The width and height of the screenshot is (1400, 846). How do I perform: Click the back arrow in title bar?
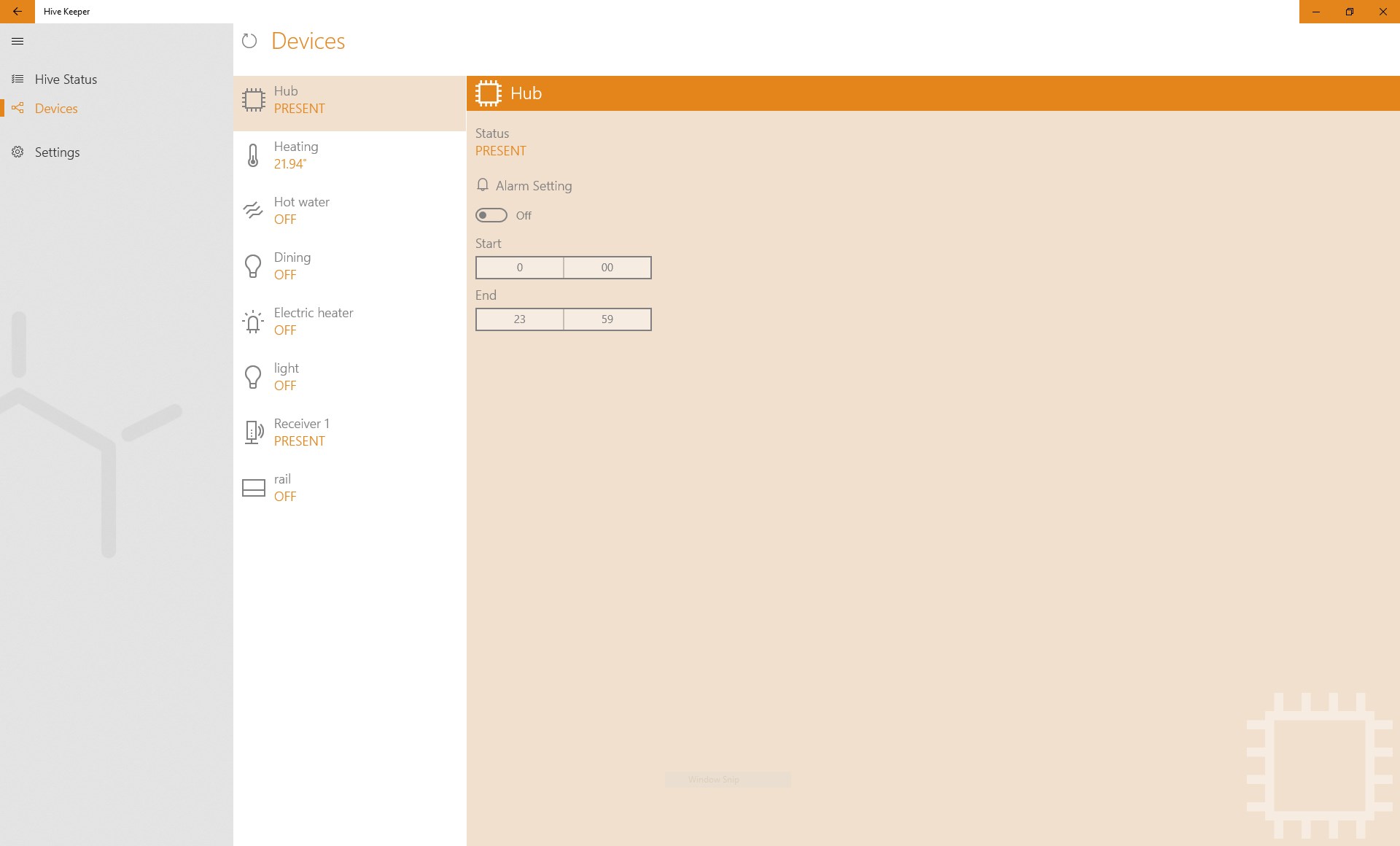click(x=17, y=12)
